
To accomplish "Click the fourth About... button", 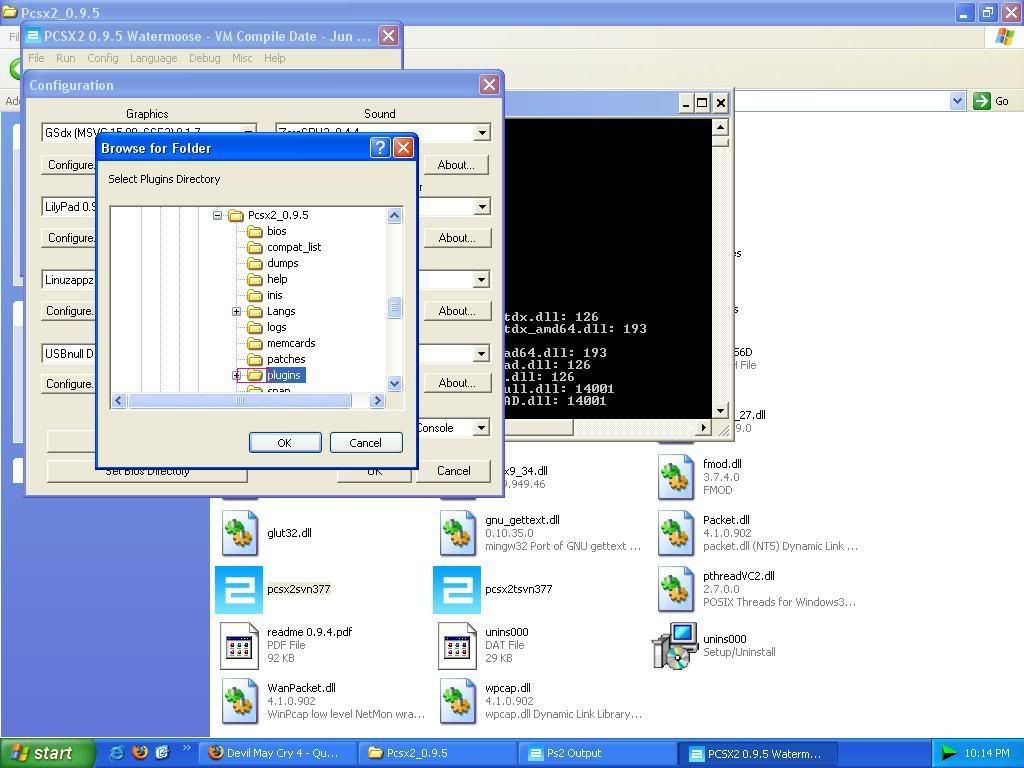I will 456,383.
